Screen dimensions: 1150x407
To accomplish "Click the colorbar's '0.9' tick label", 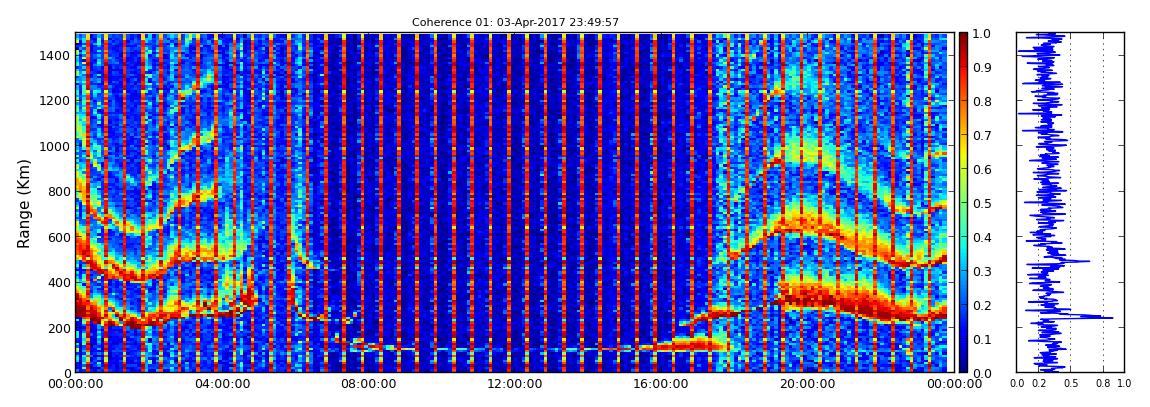I will tap(983, 67).
